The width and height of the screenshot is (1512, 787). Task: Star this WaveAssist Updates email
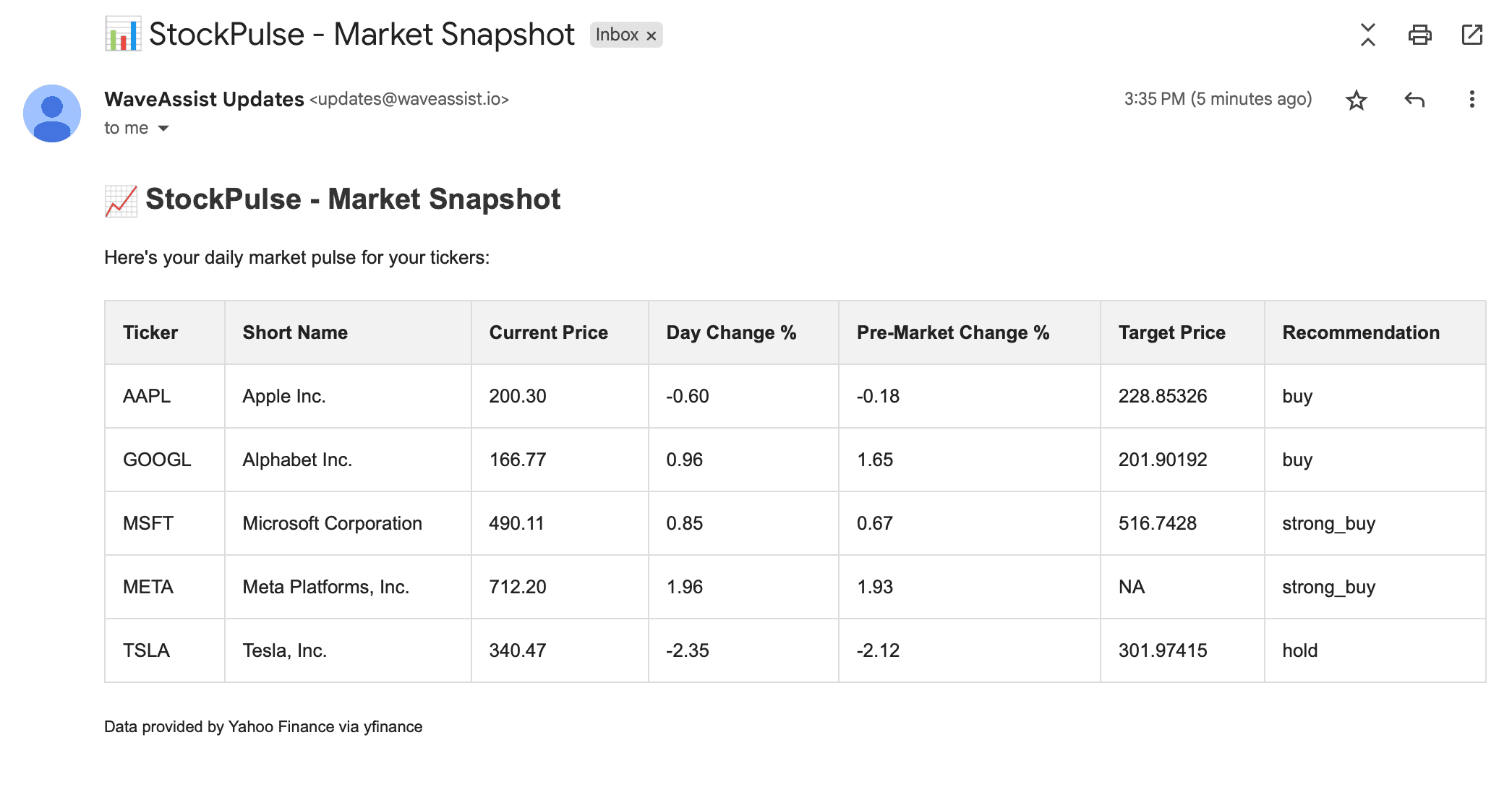pyautogui.click(x=1356, y=100)
